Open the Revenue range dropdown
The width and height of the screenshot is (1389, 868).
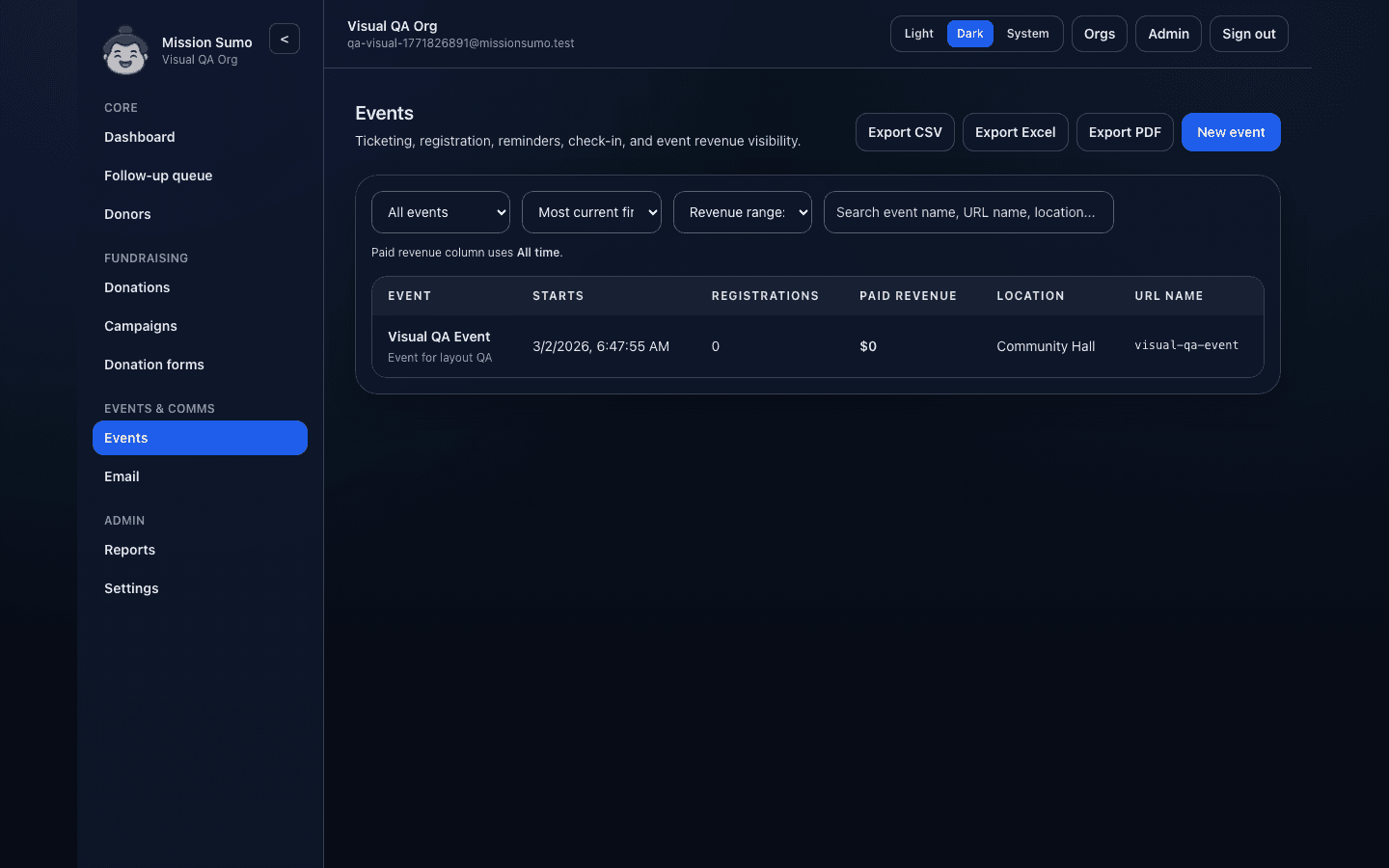[x=742, y=211]
